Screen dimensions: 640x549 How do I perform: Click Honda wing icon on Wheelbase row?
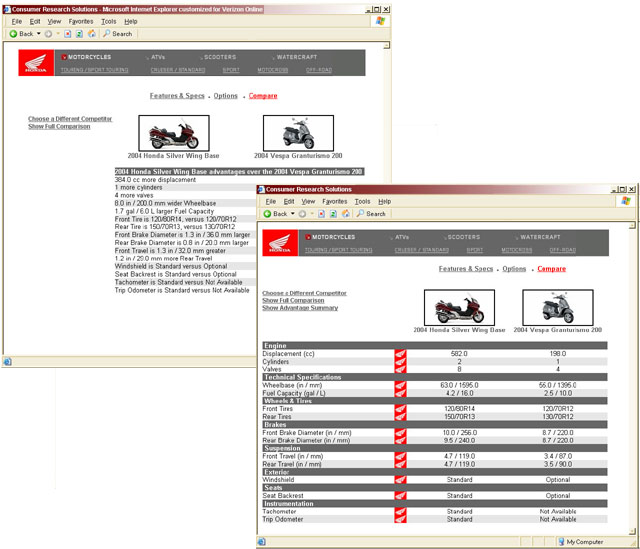click(400, 385)
